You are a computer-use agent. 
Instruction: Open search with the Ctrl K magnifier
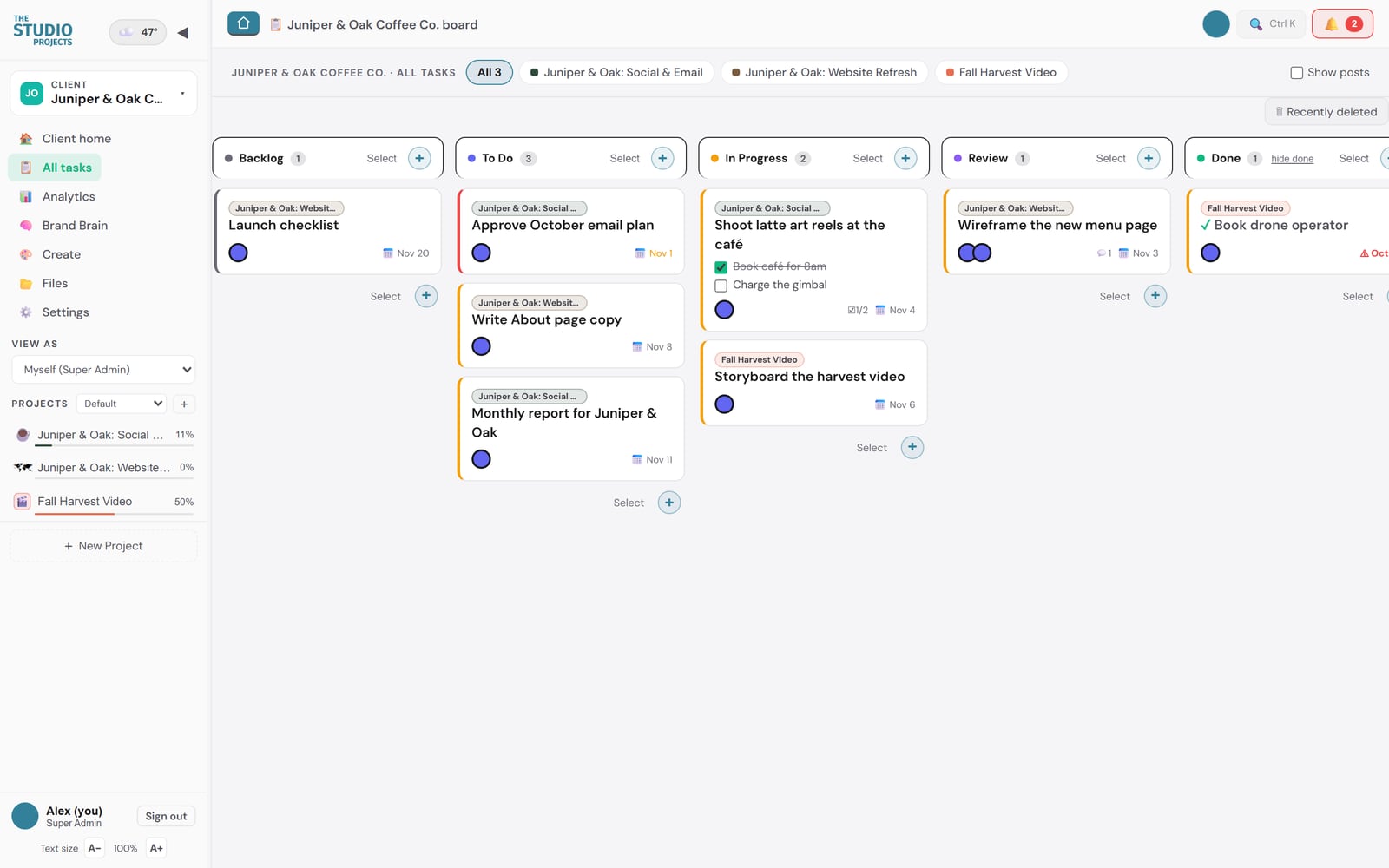pyautogui.click(x=1272, y=23)
